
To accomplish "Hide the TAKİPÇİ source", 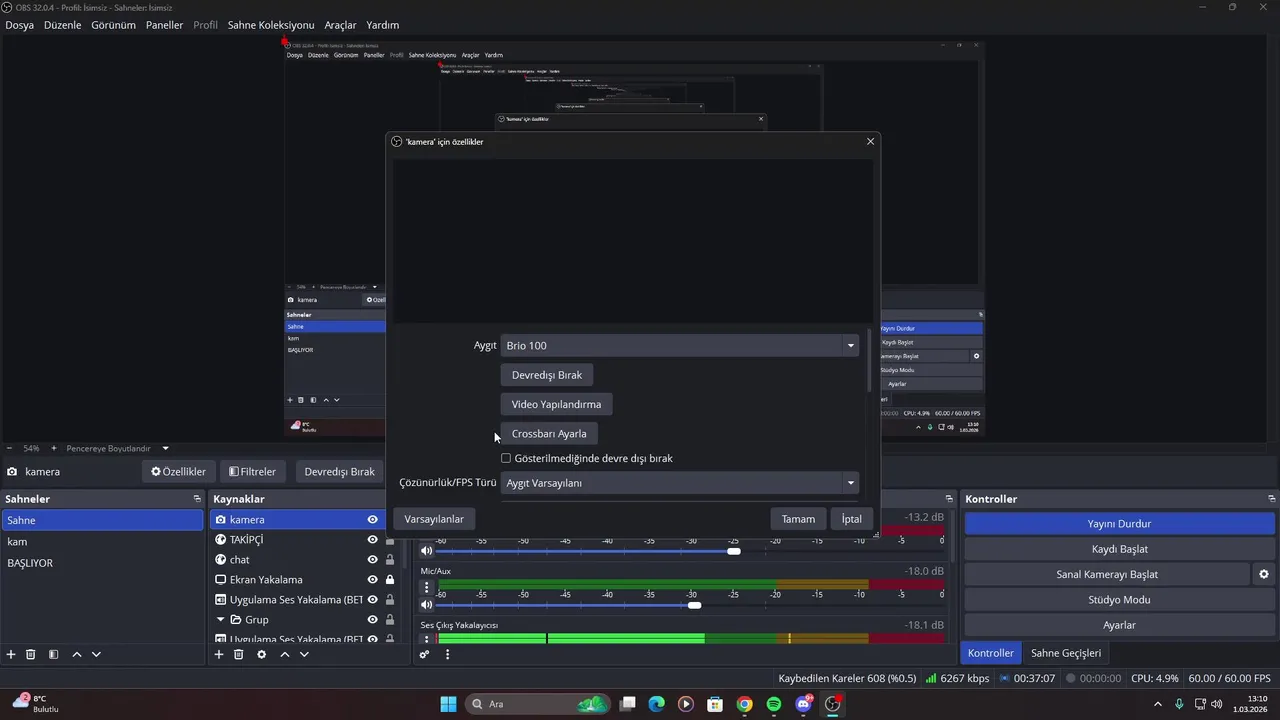I will click(x=372, y=539).
